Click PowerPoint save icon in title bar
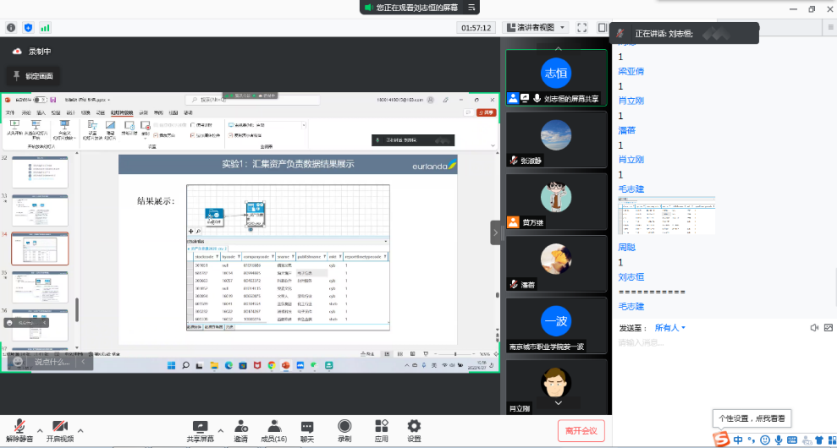This screenshot has height=448, width=837. [x=53, y=100]
